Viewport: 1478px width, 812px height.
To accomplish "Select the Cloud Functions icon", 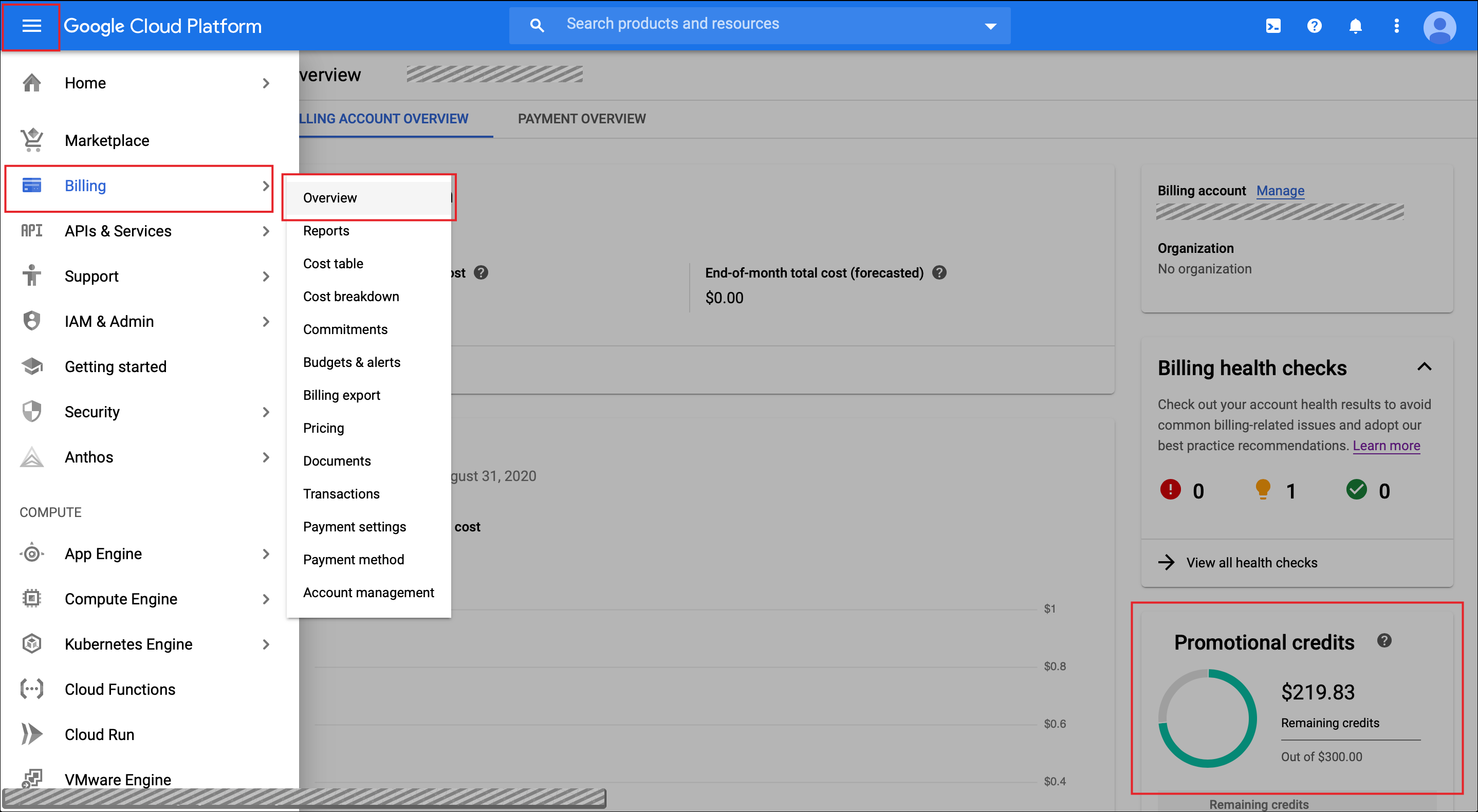I will coord(31,689).
